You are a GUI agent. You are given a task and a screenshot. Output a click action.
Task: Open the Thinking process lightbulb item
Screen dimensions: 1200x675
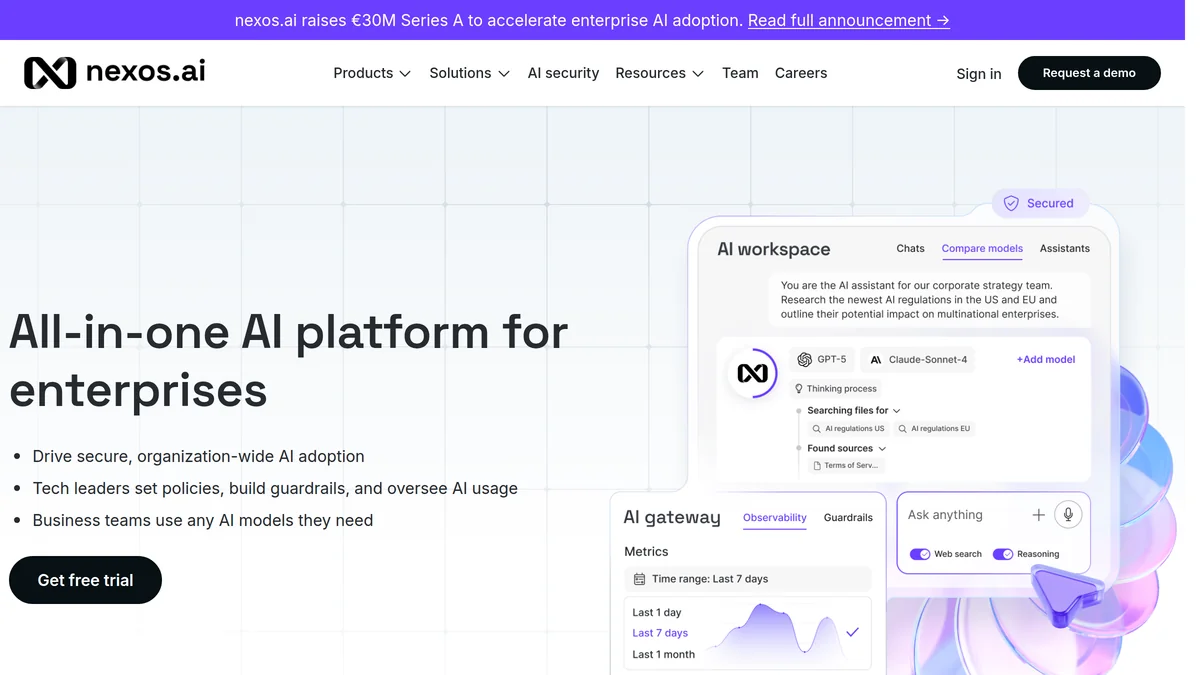pos(836,388)
